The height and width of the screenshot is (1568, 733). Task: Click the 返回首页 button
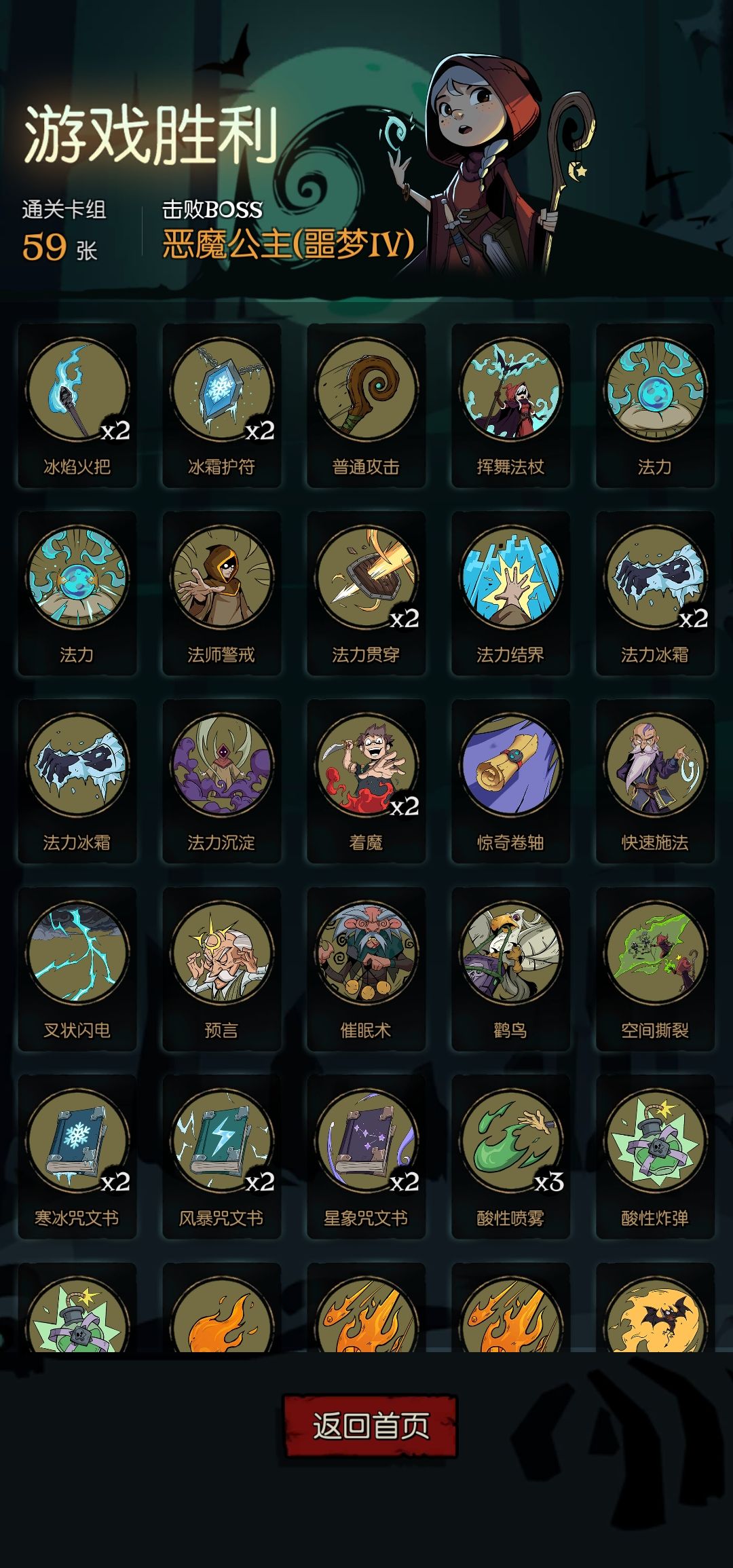370,1426
